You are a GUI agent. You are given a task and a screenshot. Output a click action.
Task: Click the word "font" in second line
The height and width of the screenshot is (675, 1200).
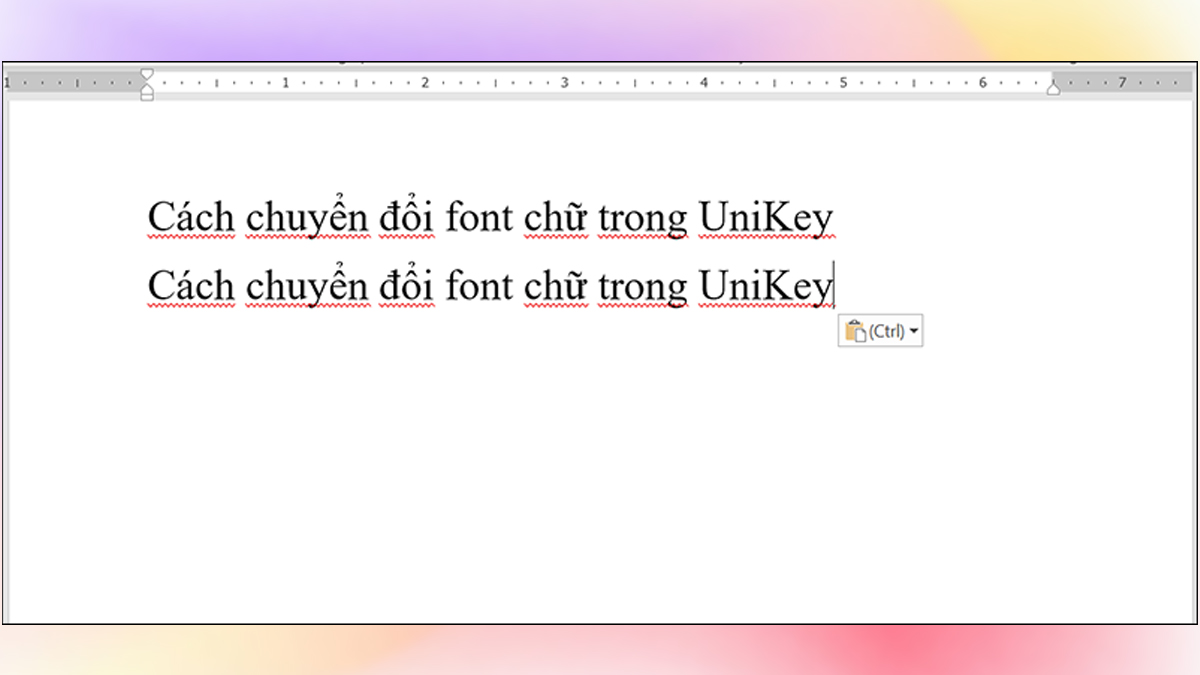[x=479, y=286]
